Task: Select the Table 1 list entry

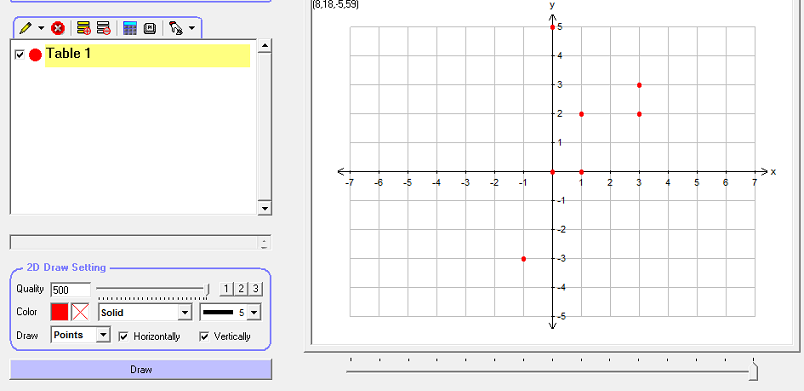Action: pos(147,55)
